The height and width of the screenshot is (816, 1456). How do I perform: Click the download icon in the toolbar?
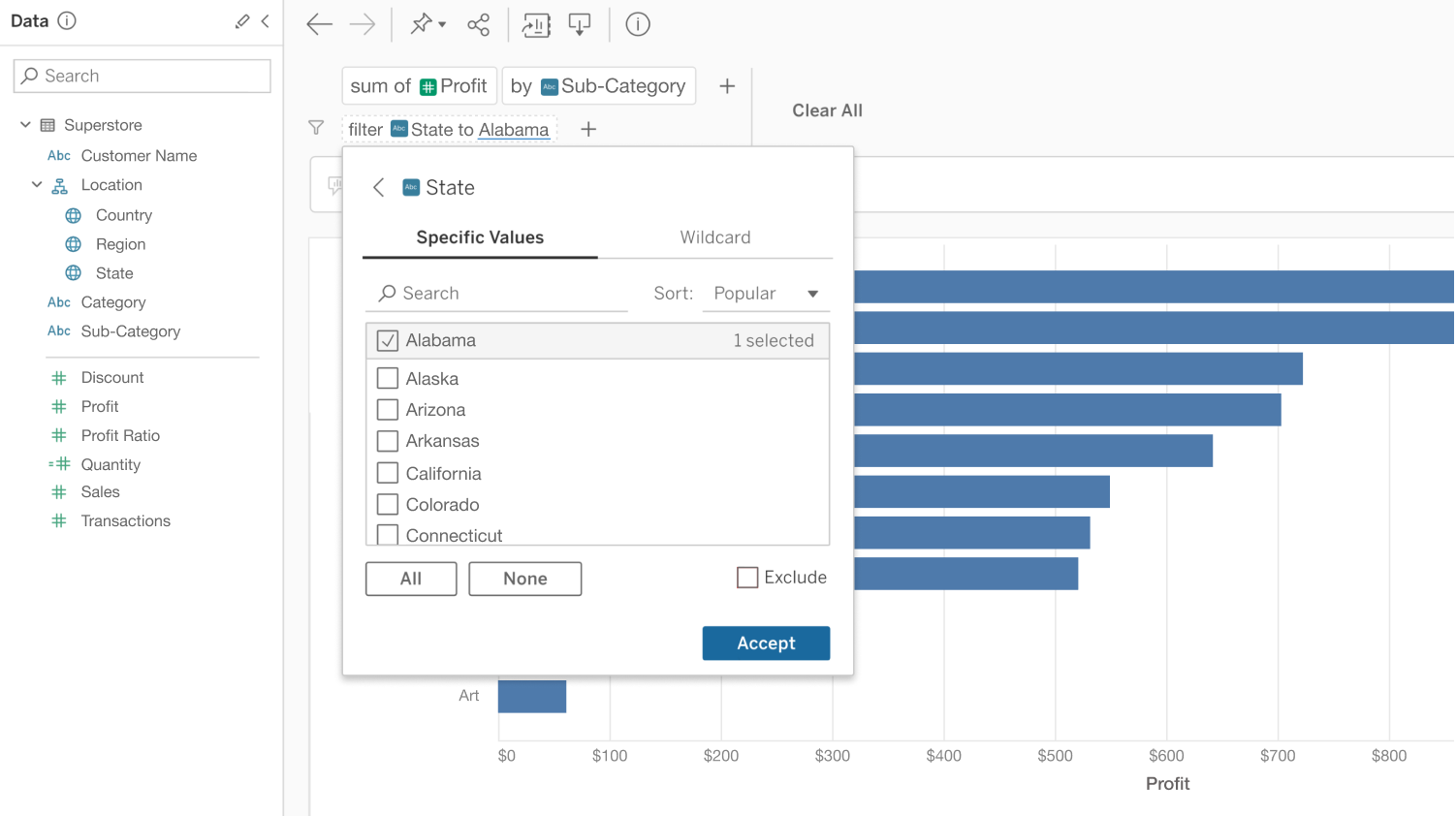[580, 24]
